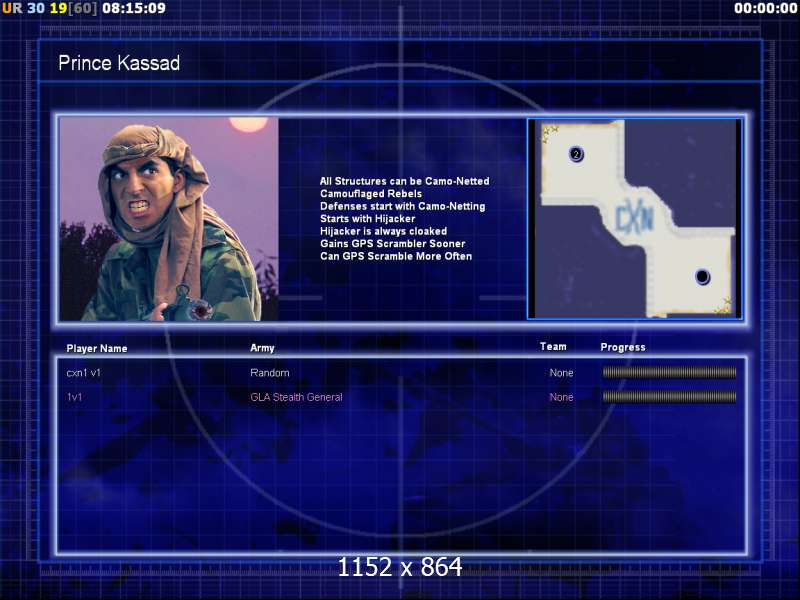Click the player name 1v1

point(74,397)
